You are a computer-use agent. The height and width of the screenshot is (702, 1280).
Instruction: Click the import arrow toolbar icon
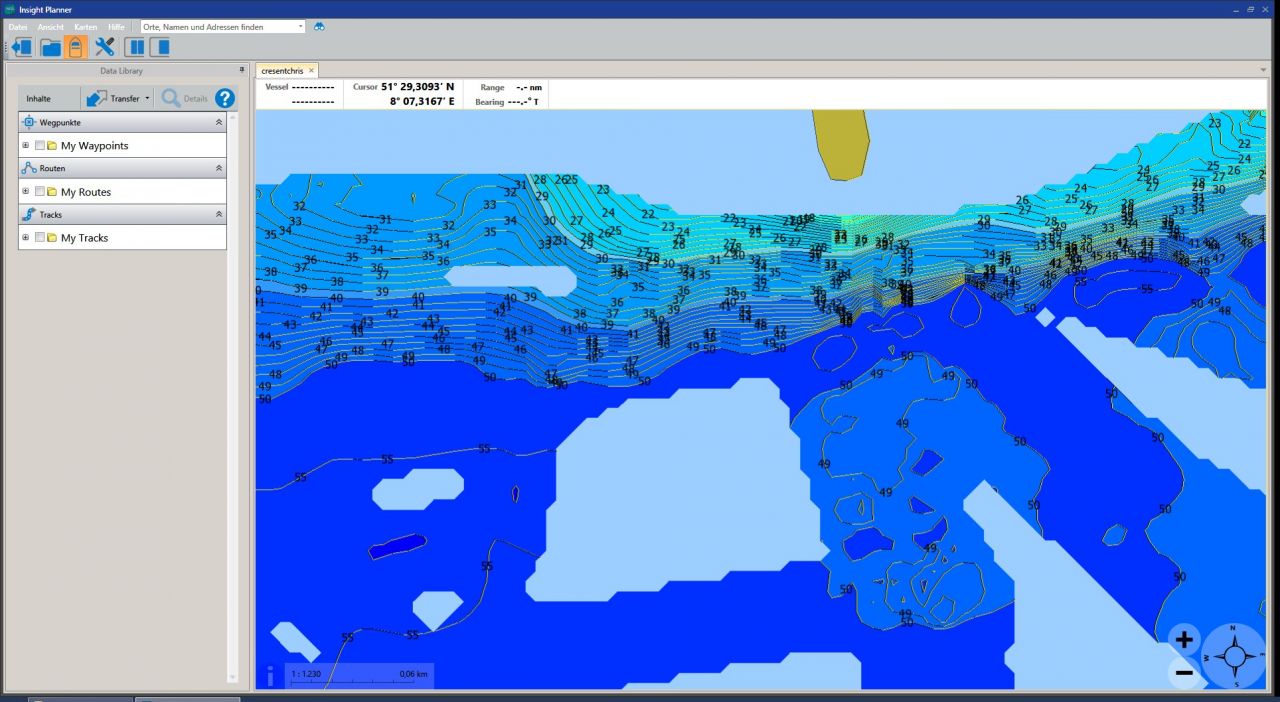click(20, 47)
